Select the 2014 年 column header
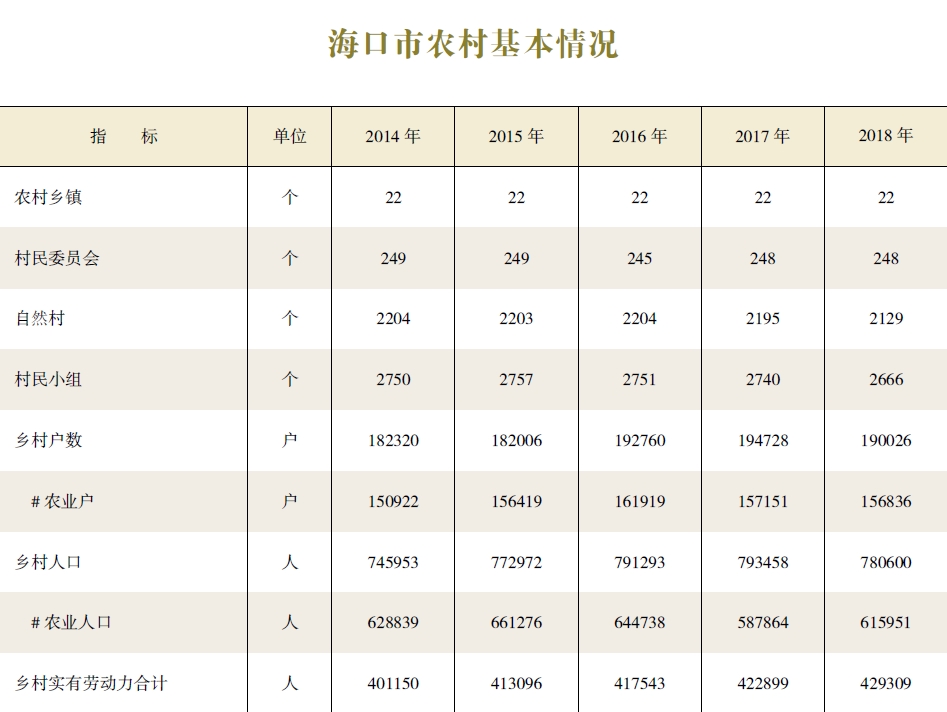 pos(393,136)
